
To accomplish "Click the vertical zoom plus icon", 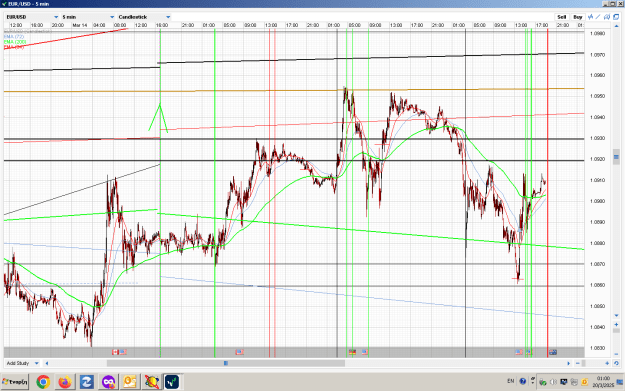I will tap(616, 325).
